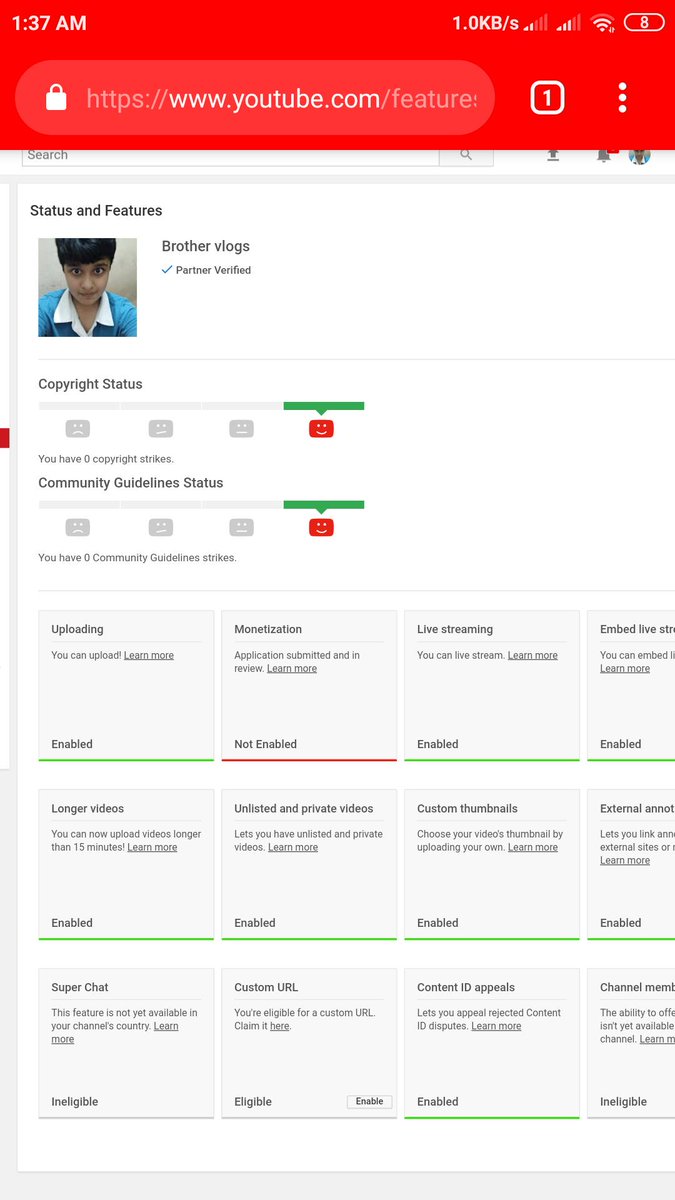This screenshot has height=1200, width=675.
Task: Open Learn more link in Uploading card
Action: (149, 655)
